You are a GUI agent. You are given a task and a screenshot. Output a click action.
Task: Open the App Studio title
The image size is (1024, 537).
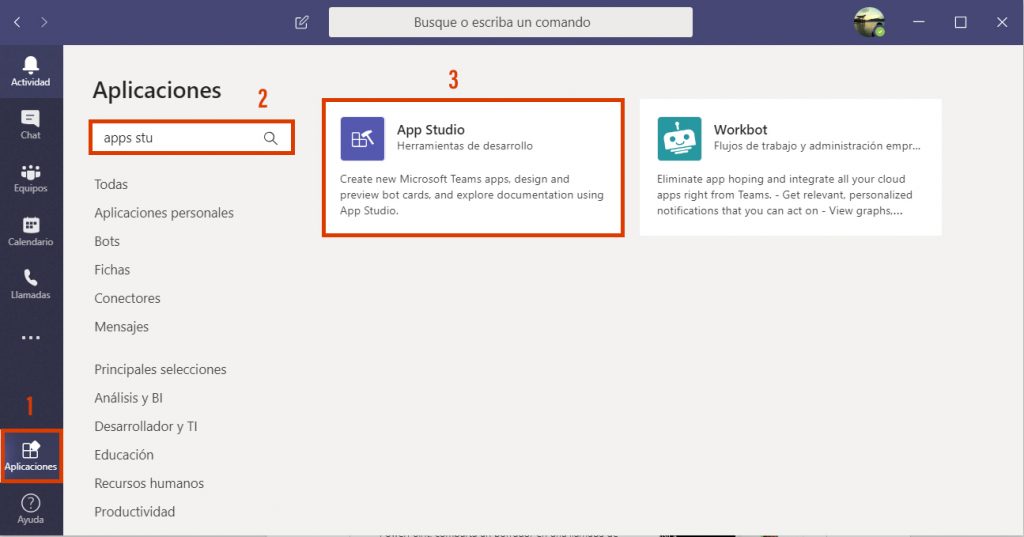point(431,129)
